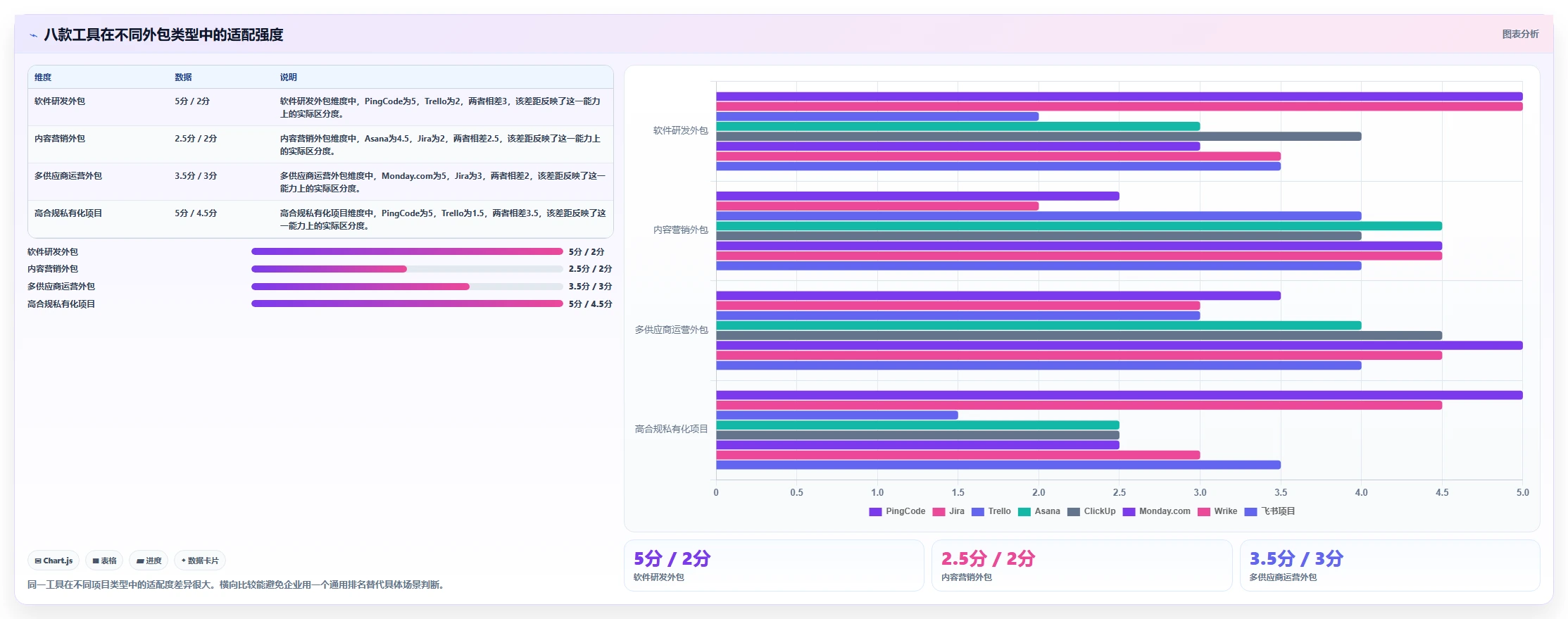Click the 高合规私有化项目 chart axis label
The height and width of the screenshot is (619, 1568).
(x=671, y=429)
